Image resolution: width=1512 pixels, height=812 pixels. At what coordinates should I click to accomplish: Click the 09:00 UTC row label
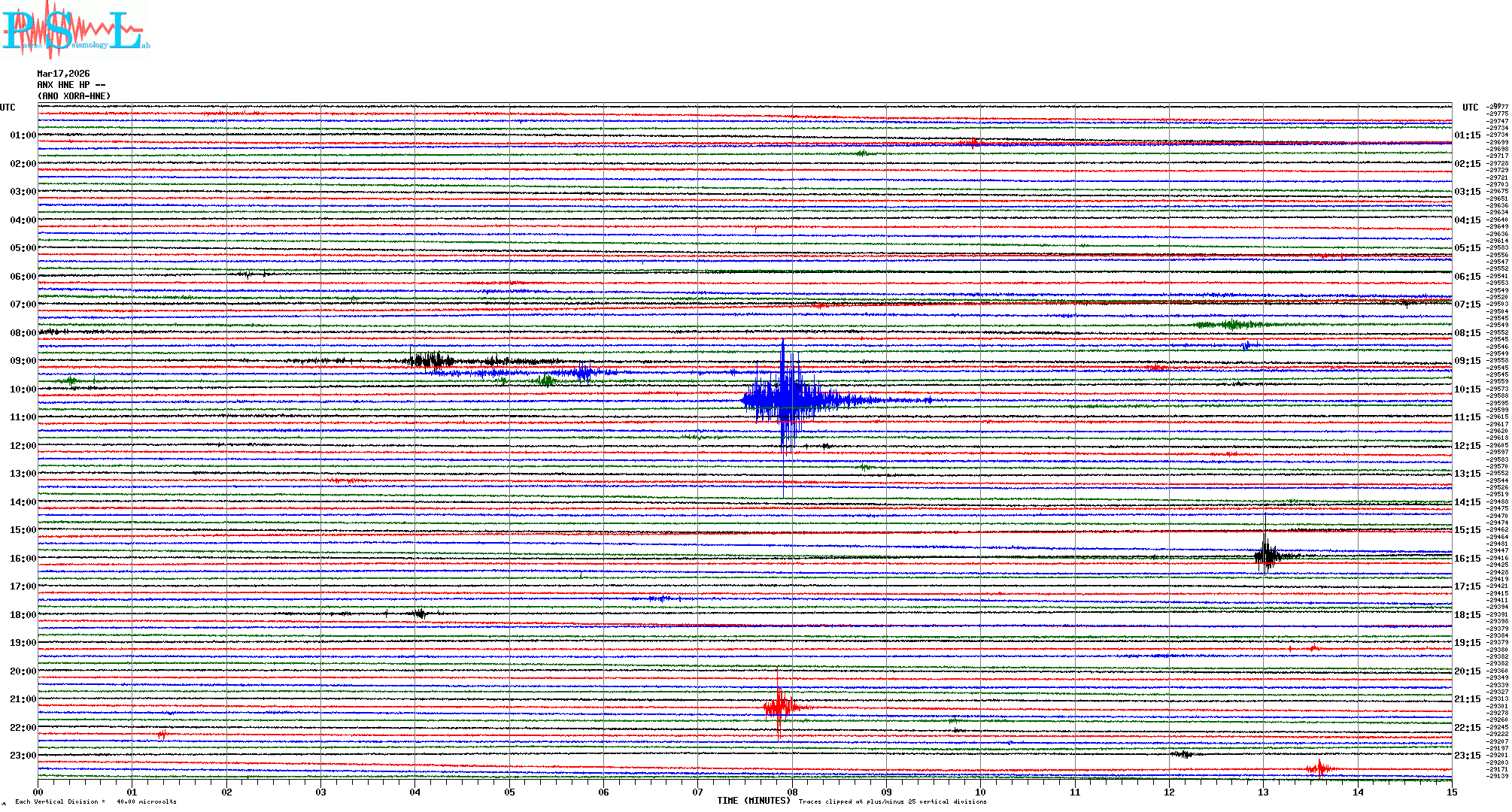[x=23, y=361]
